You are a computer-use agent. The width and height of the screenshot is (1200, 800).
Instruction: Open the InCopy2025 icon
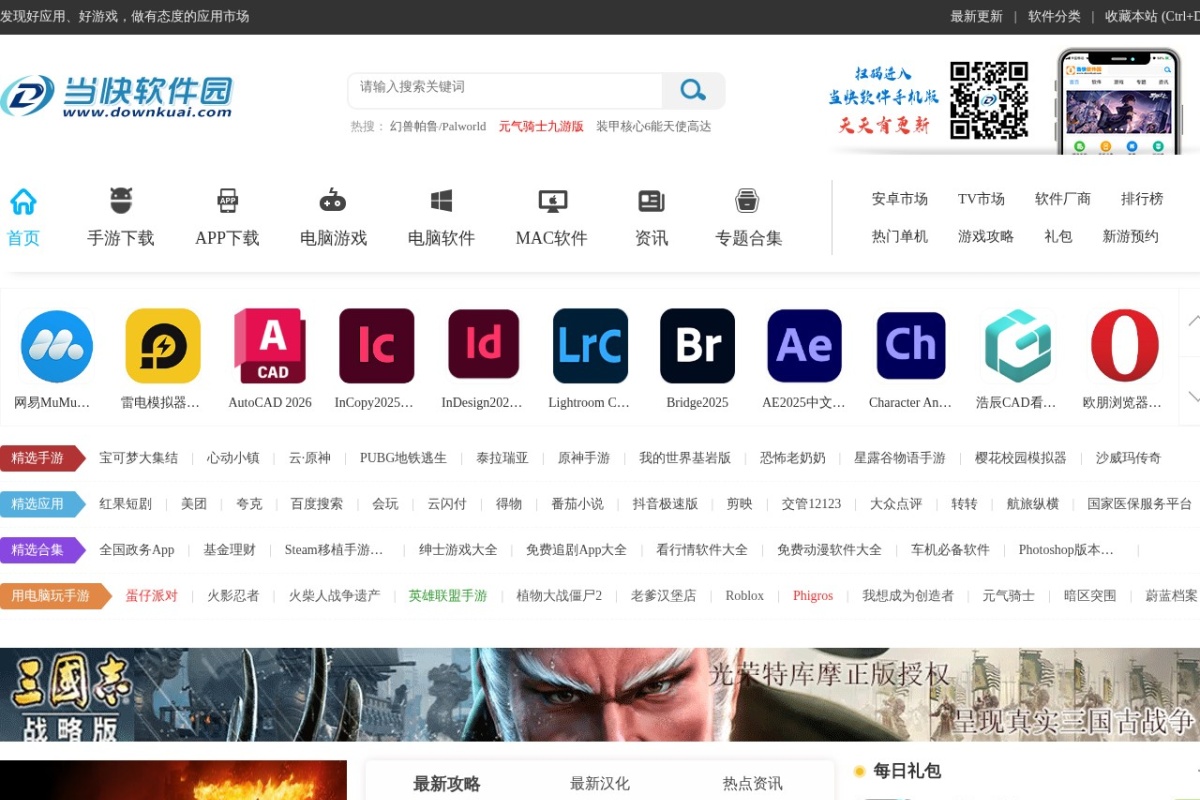pos(376,346)
